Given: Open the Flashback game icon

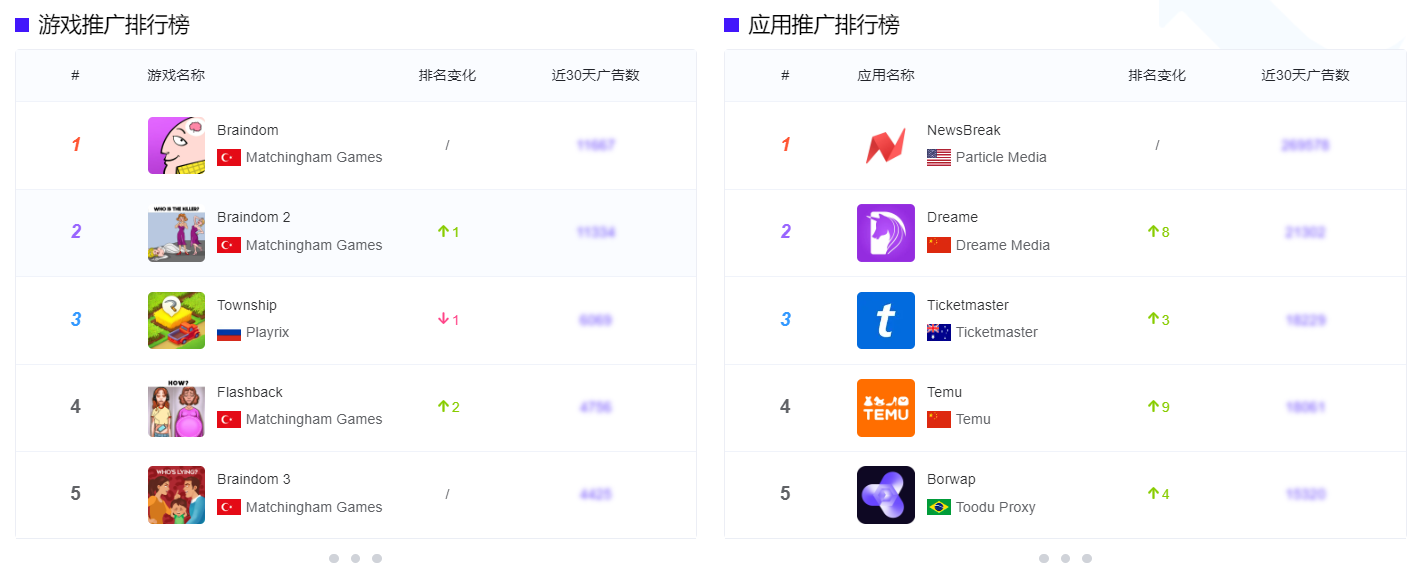Looking at the screenshot, I should point(176,407).
